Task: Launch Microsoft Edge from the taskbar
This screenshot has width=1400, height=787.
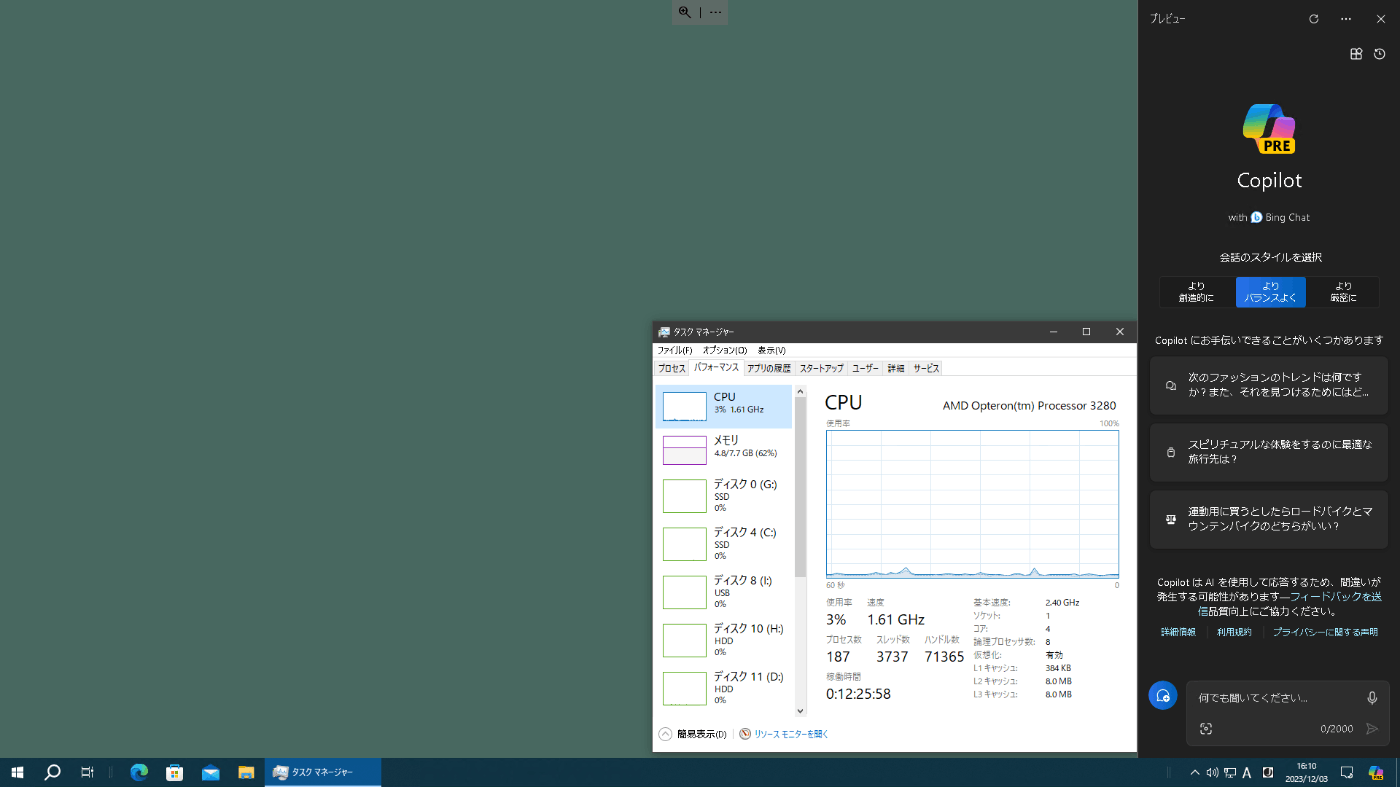Action: 139,772
